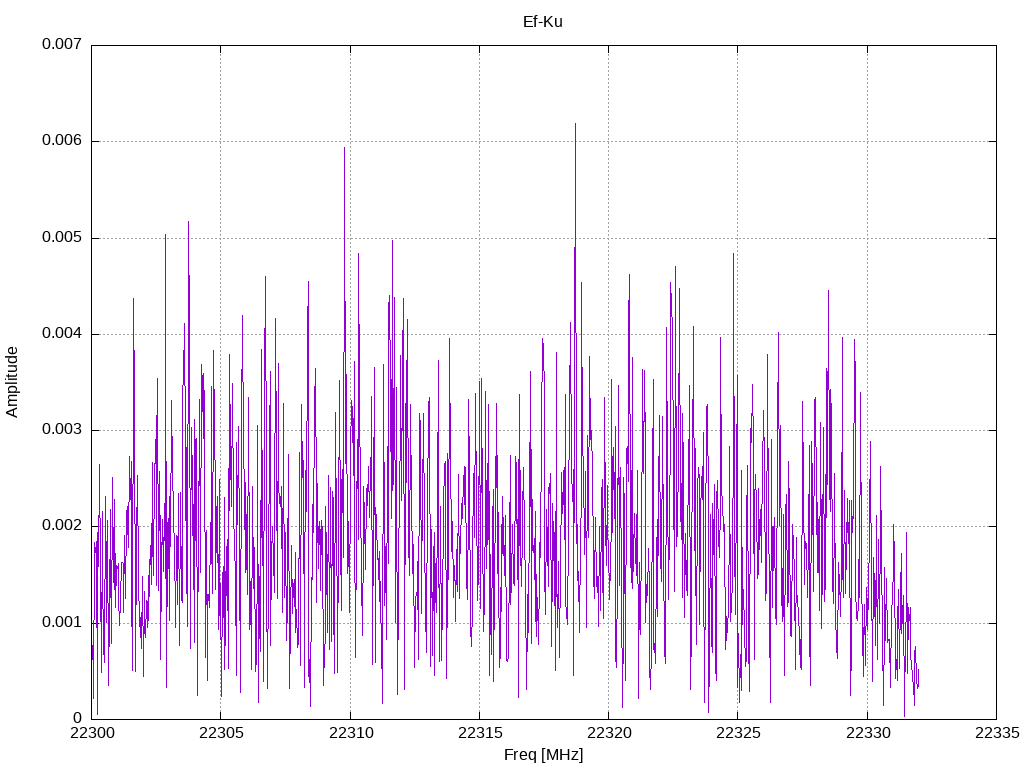Click the x-axis tick label 22335
Image resolution: width=1024 pixels, height=768 pixels.
tap(997, 733)
